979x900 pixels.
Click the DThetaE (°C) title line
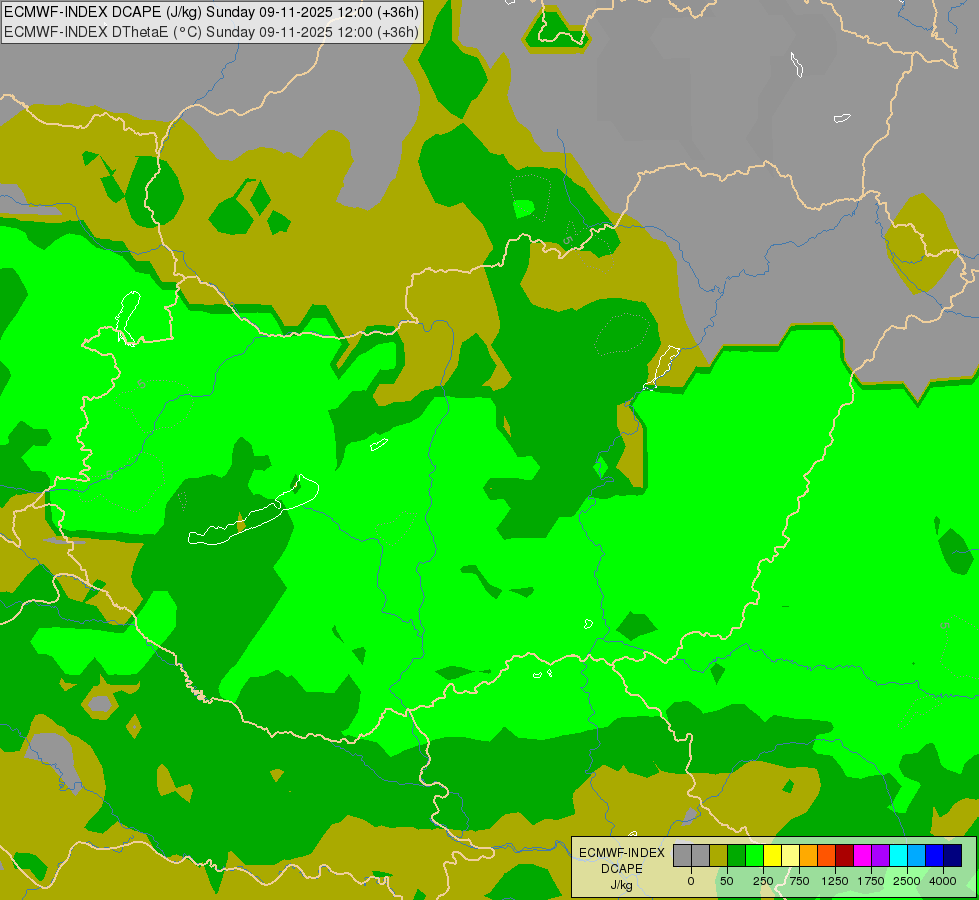point(211,31)
